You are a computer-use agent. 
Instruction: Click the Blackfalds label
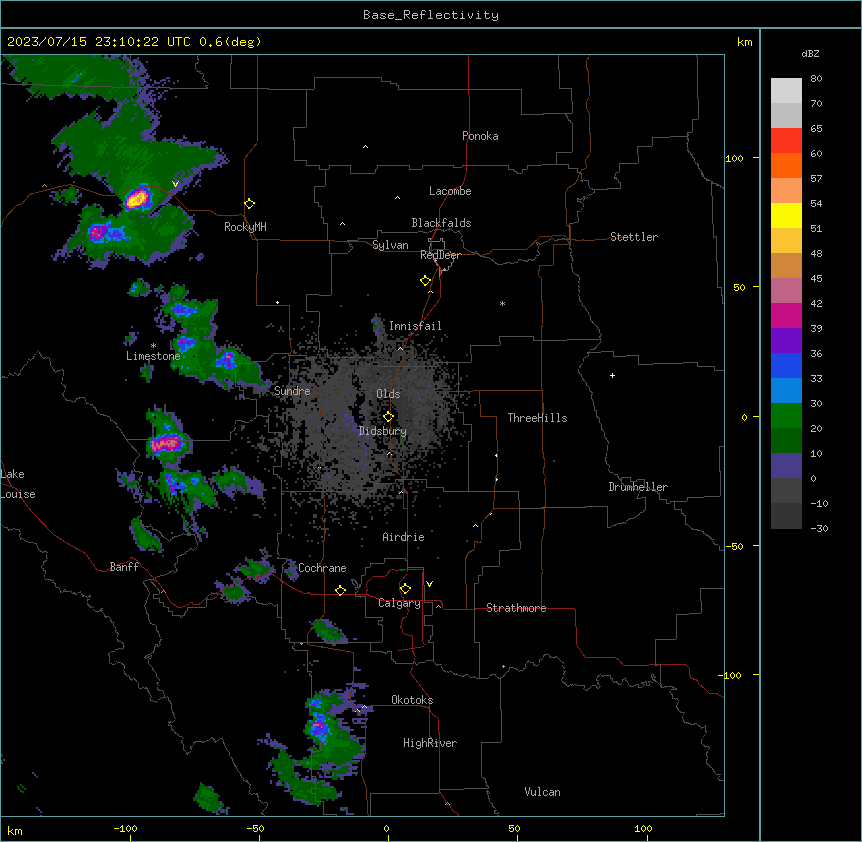[441, 223]
